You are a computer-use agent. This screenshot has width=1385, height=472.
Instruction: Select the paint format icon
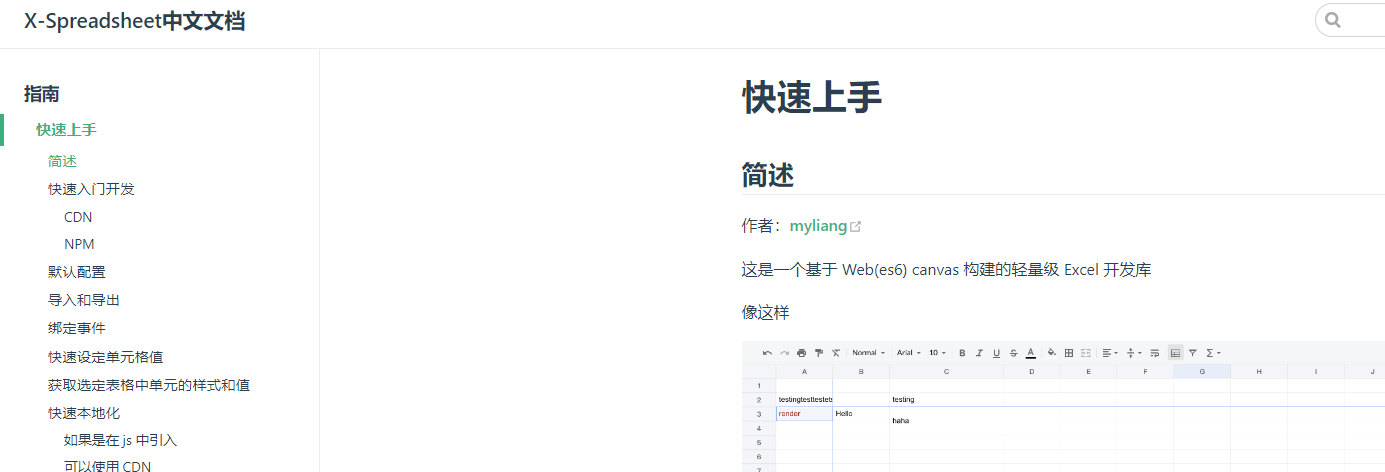[x=818, y=353]
